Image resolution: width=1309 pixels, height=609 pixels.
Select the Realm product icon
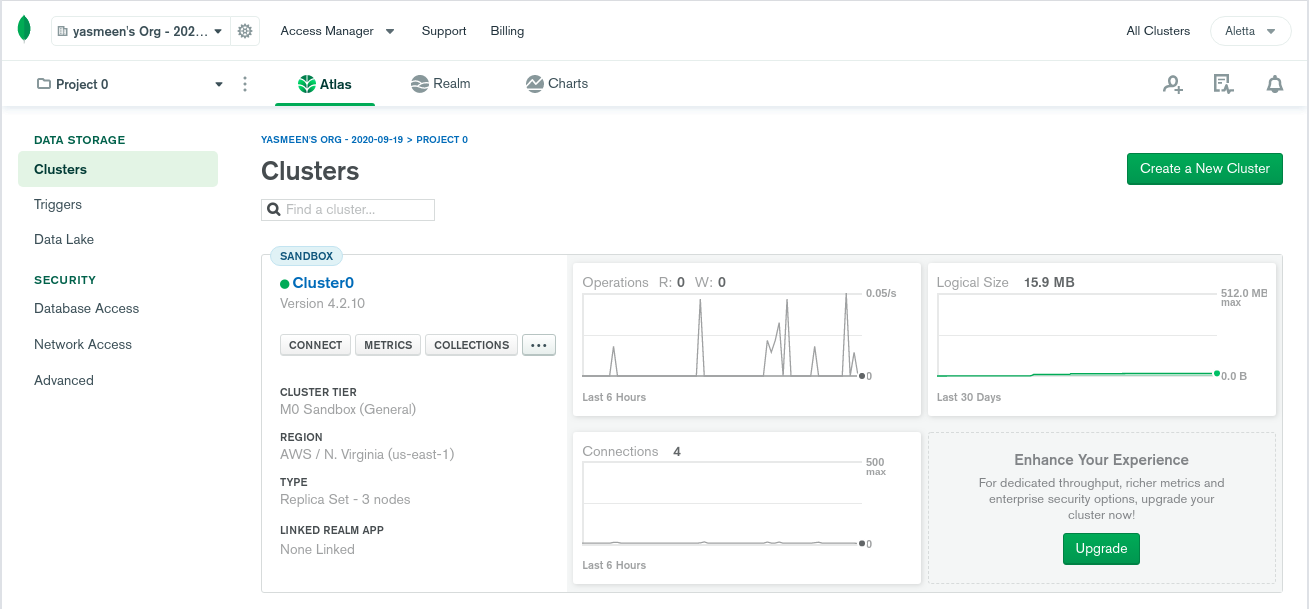(x=419, y=83)
